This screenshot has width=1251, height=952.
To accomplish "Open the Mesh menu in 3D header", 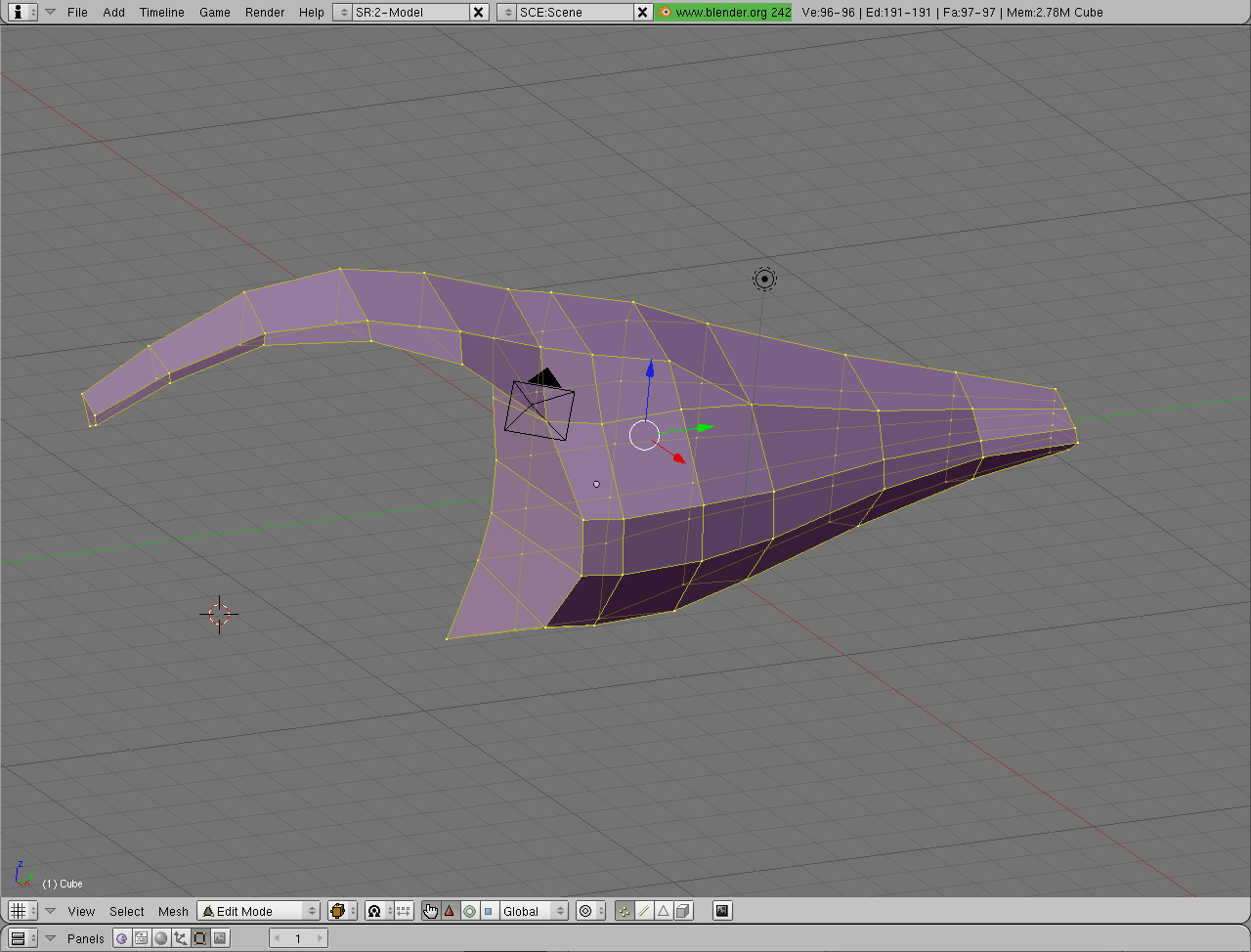I will tap(173, 911).
